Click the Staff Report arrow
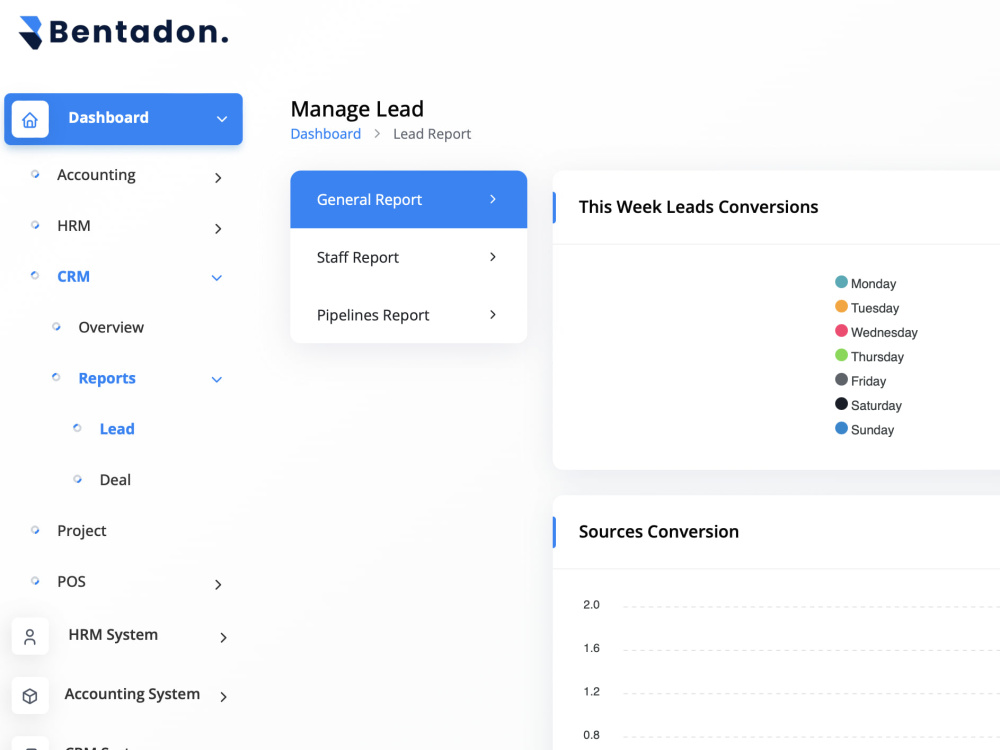 click(x=493, y=257)
